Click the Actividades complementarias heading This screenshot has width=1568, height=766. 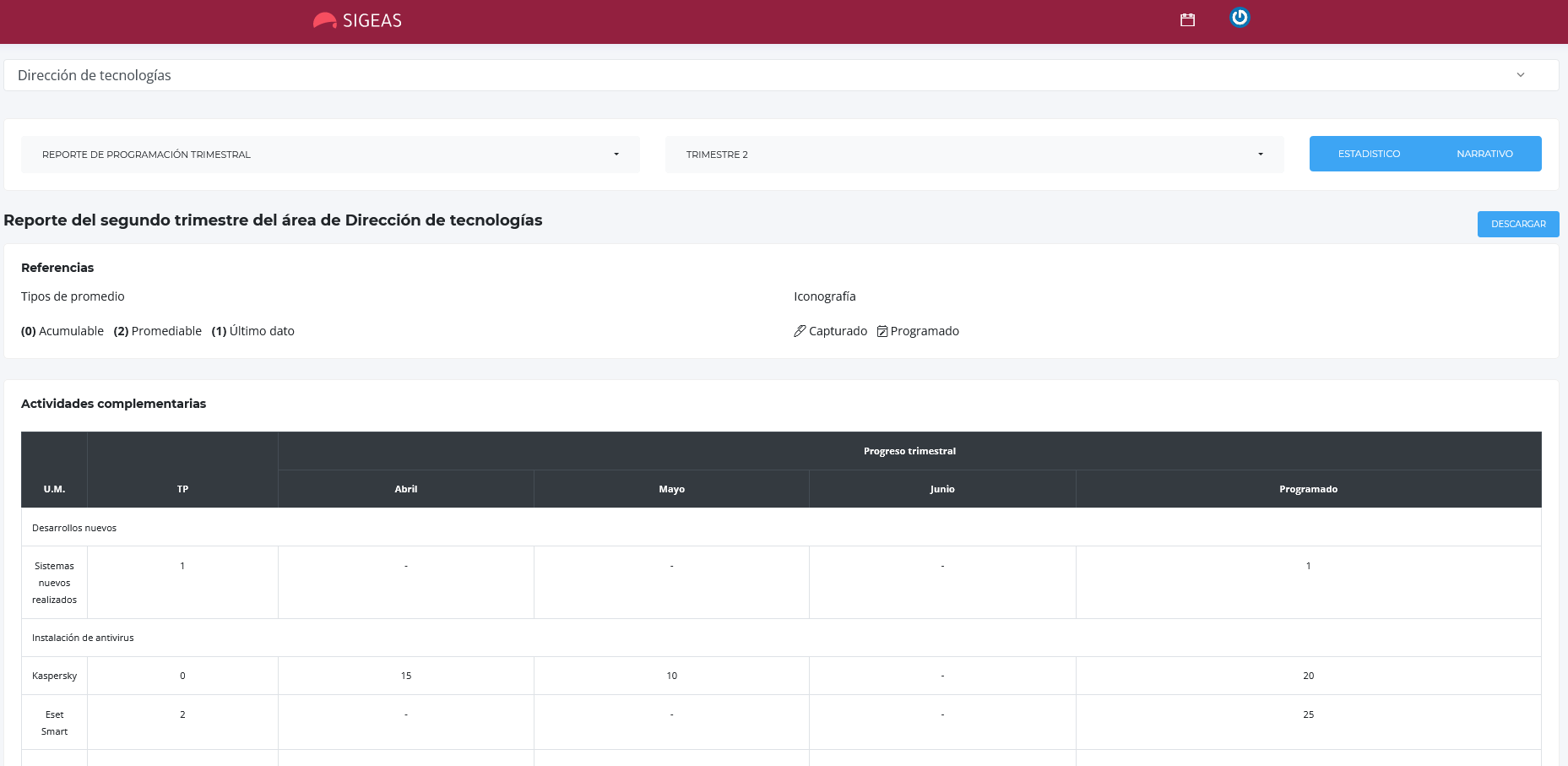point(114,404)
